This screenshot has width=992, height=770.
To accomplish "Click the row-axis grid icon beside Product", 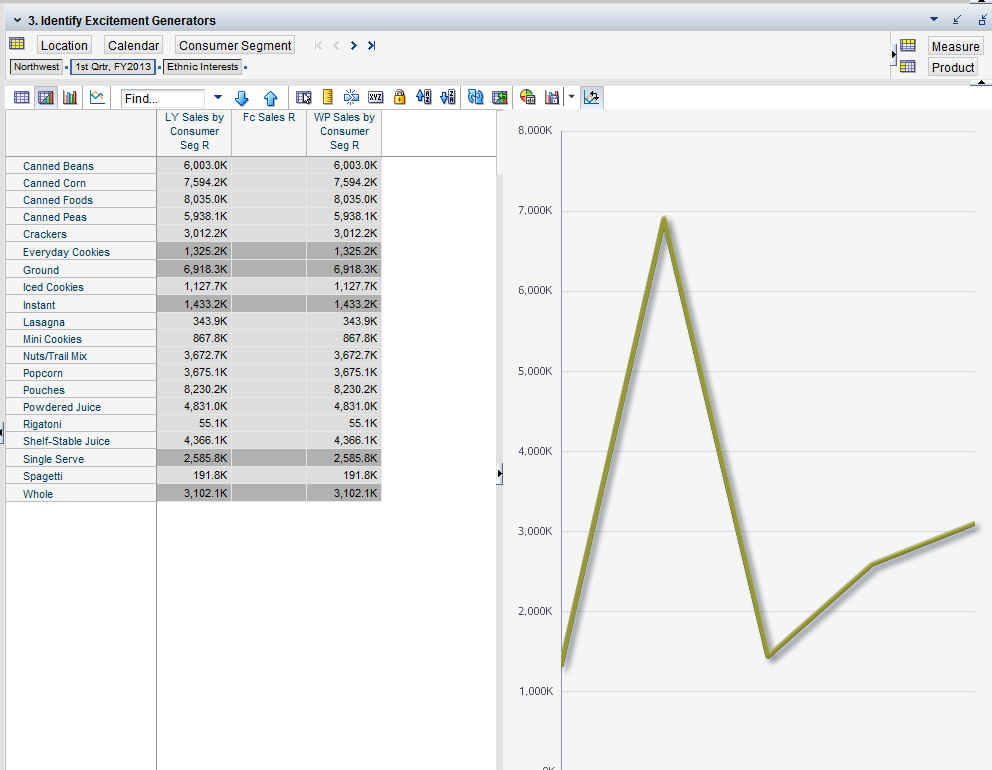I will tap(908, 66).
